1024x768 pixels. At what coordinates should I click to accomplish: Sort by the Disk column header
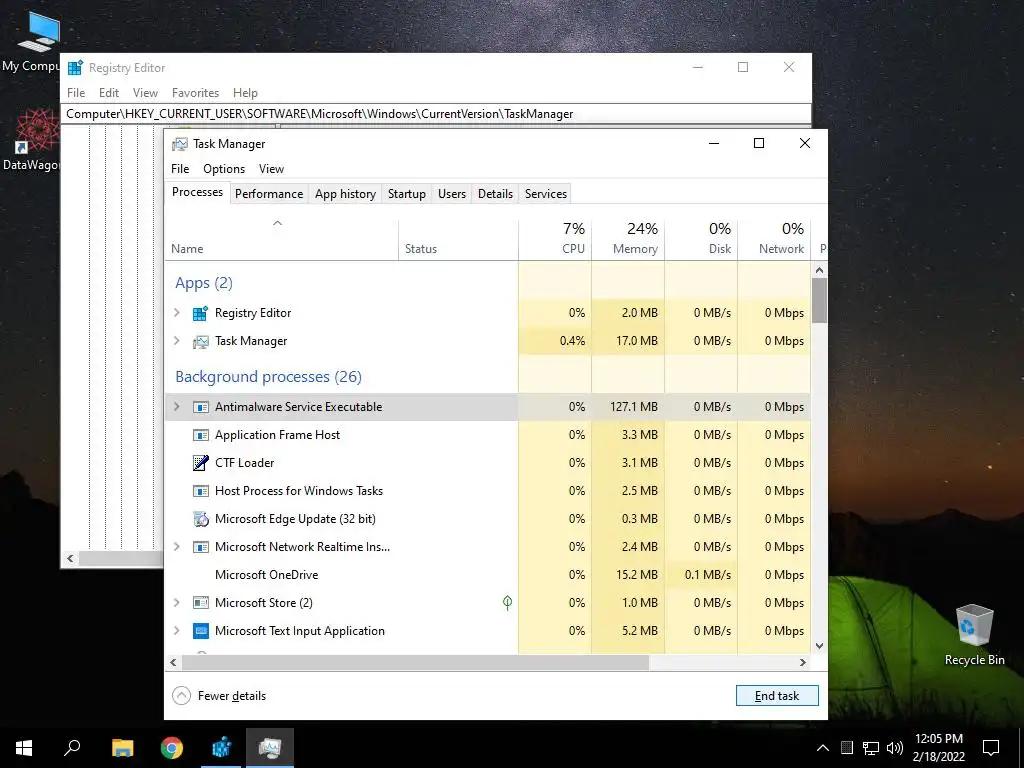click(x=701, y=238)
